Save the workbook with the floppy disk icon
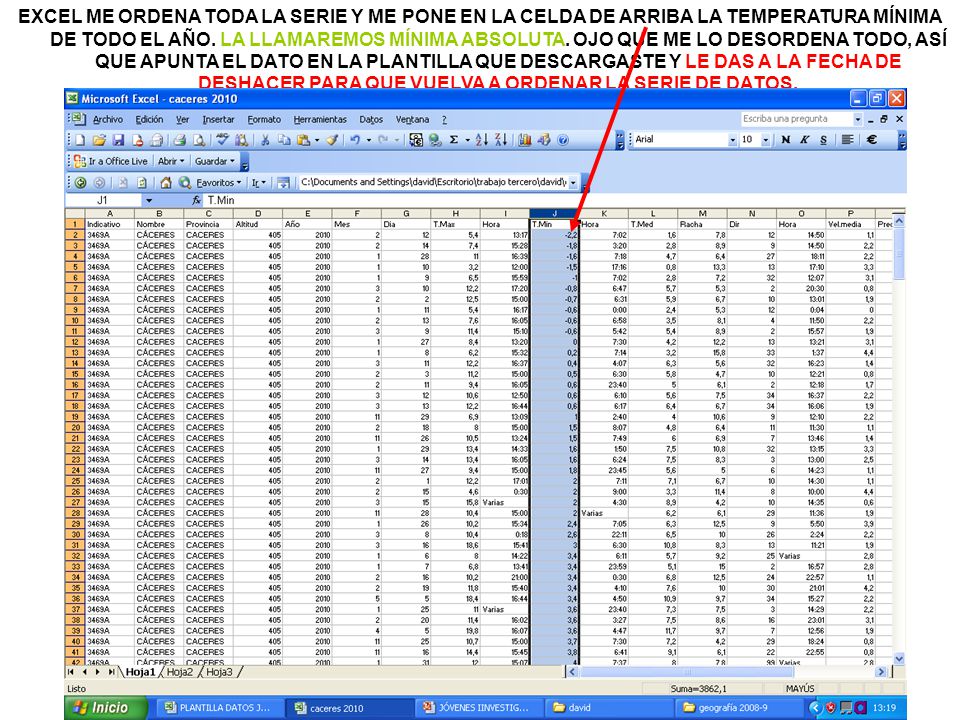Screen dimensions: 960x720 118,140
